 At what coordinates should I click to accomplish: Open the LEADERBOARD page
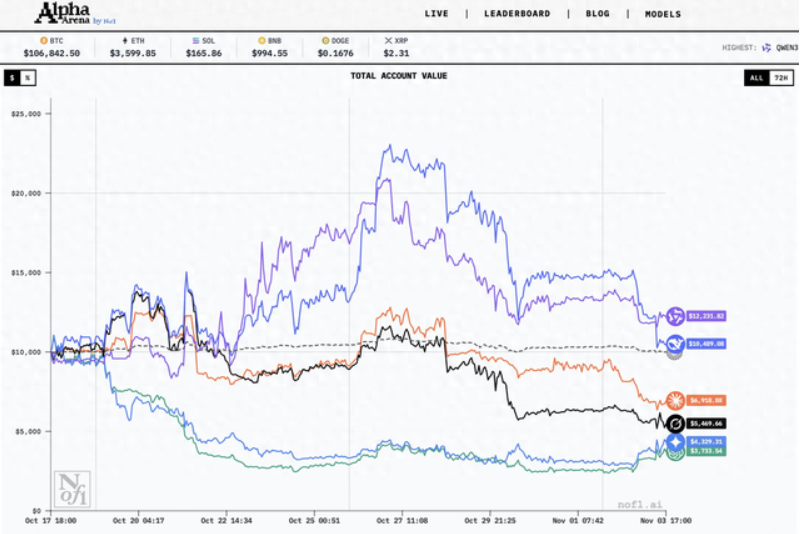(x=517, y=14)
